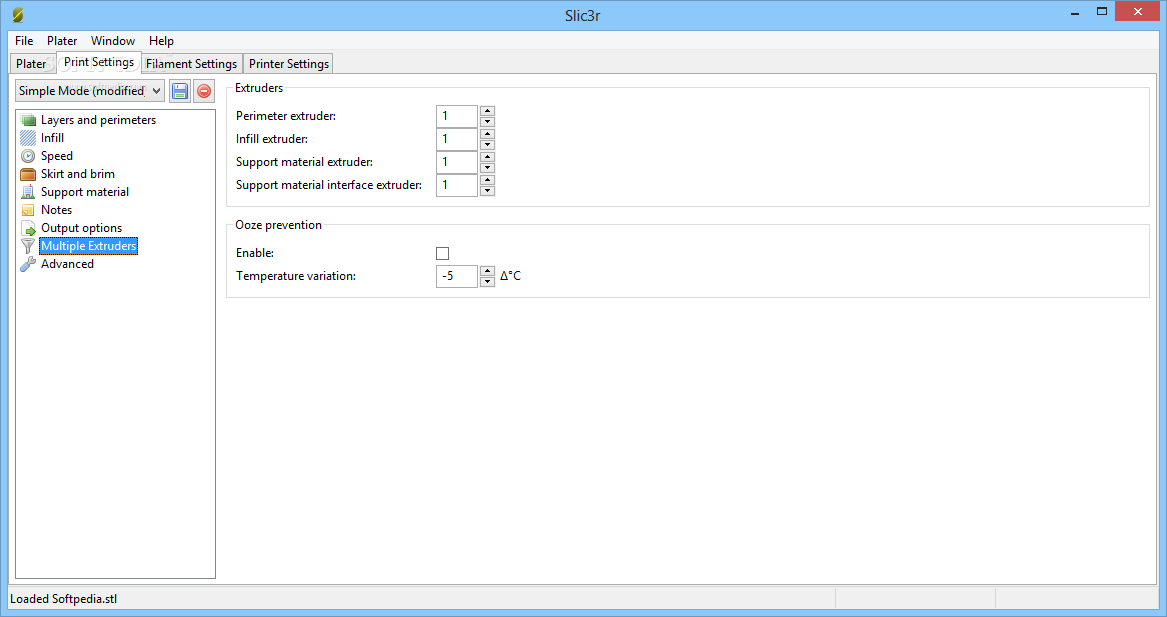Increase Support material interface extruder value

point(487,180)
